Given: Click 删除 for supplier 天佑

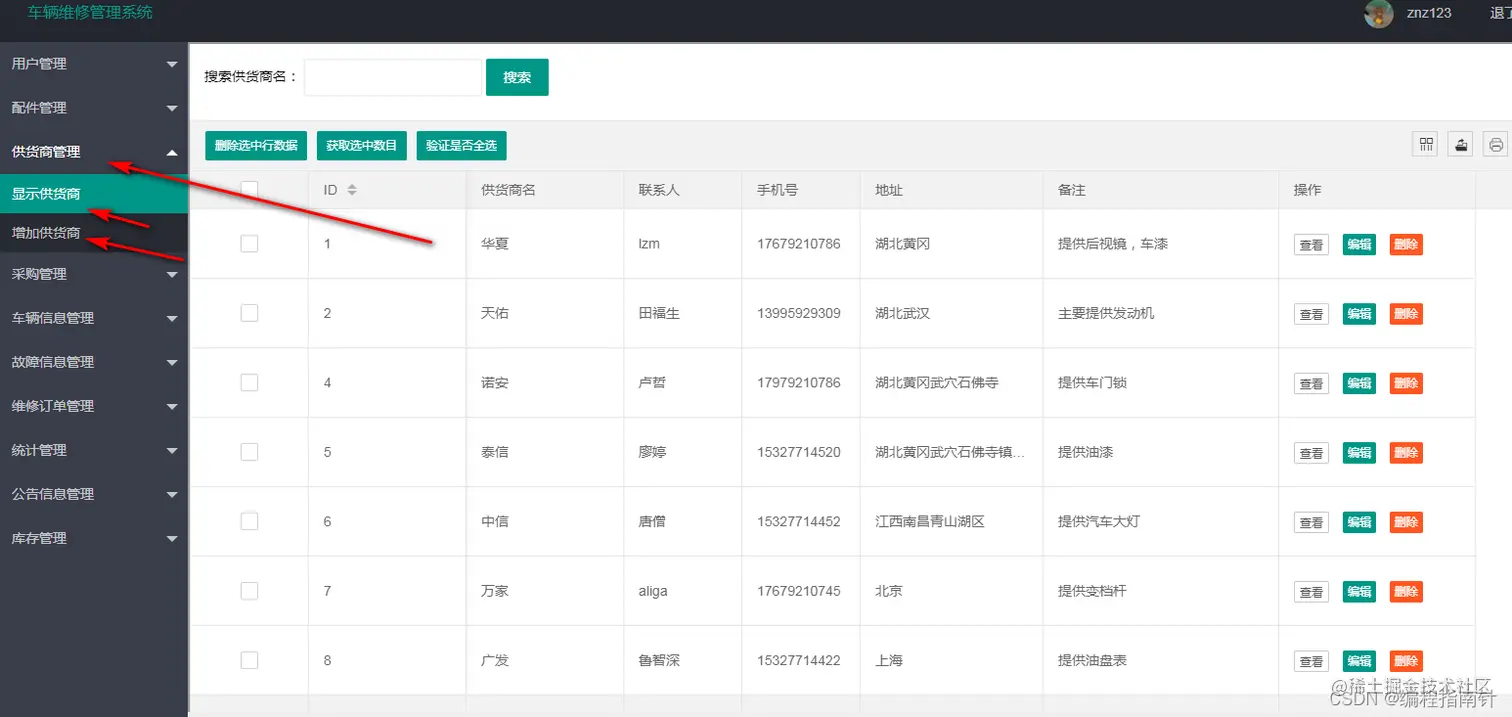Looking at the screenshot, I should [x=1406, y=314].
